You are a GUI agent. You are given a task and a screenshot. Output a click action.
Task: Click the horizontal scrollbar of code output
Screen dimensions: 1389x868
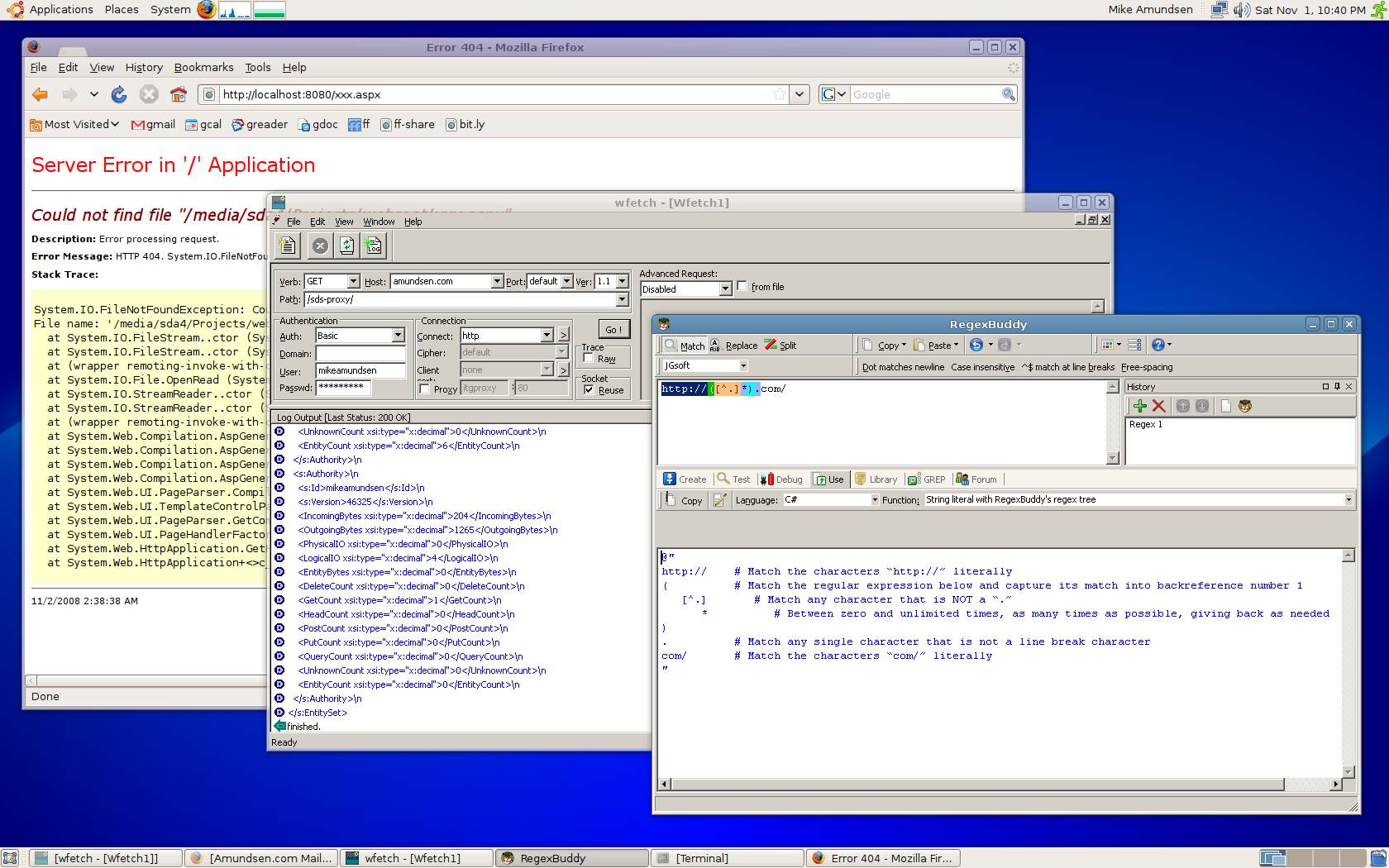pyautogui.click(x=1000, y=784)
